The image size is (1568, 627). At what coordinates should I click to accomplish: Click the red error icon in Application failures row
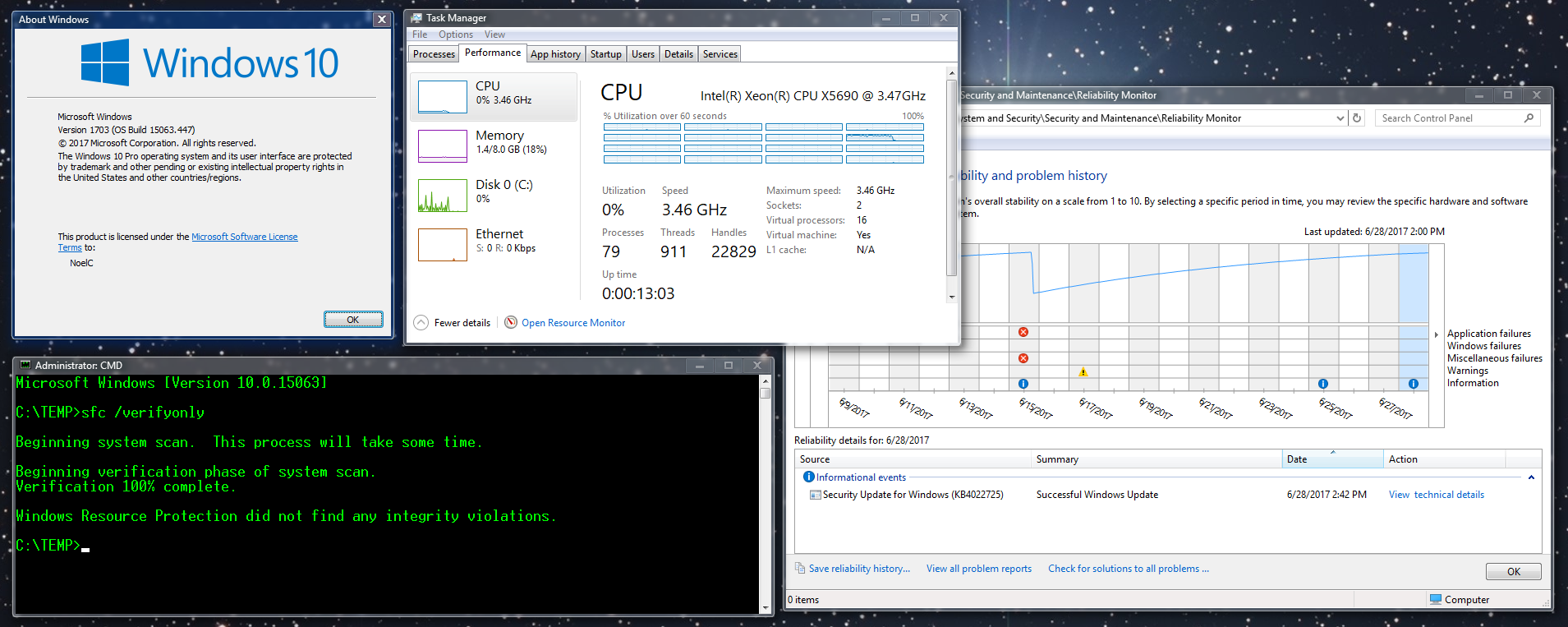point(1023,333)
